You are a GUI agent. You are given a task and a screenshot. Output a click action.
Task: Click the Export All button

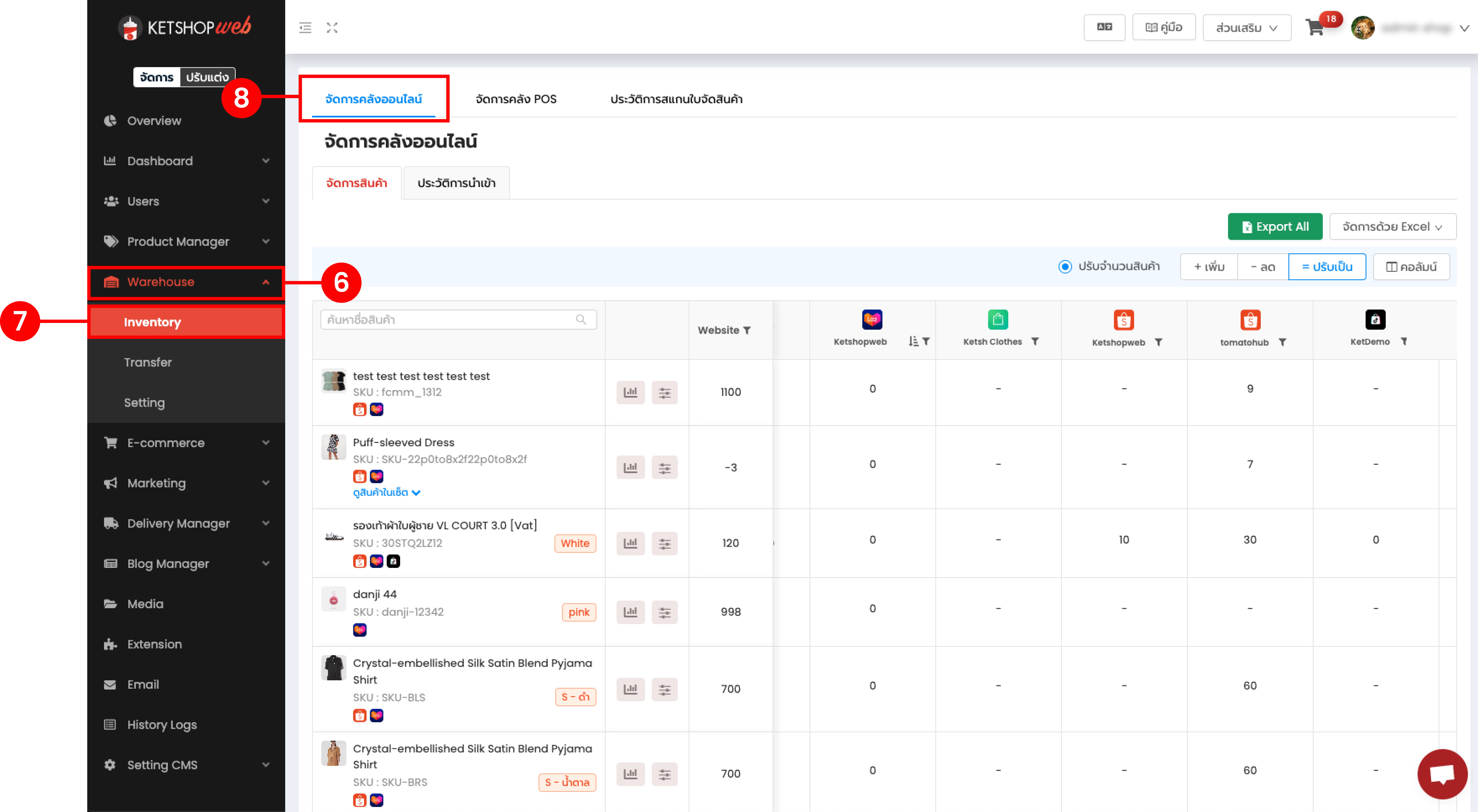[1275, 227]
